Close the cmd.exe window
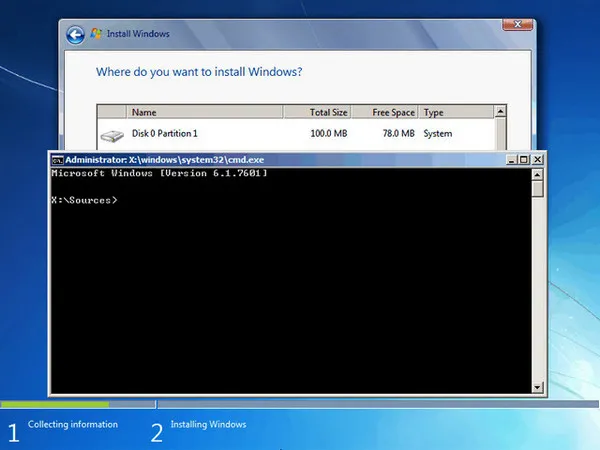The height and width of the screenshot is (450, 600). tap(537, 160)
